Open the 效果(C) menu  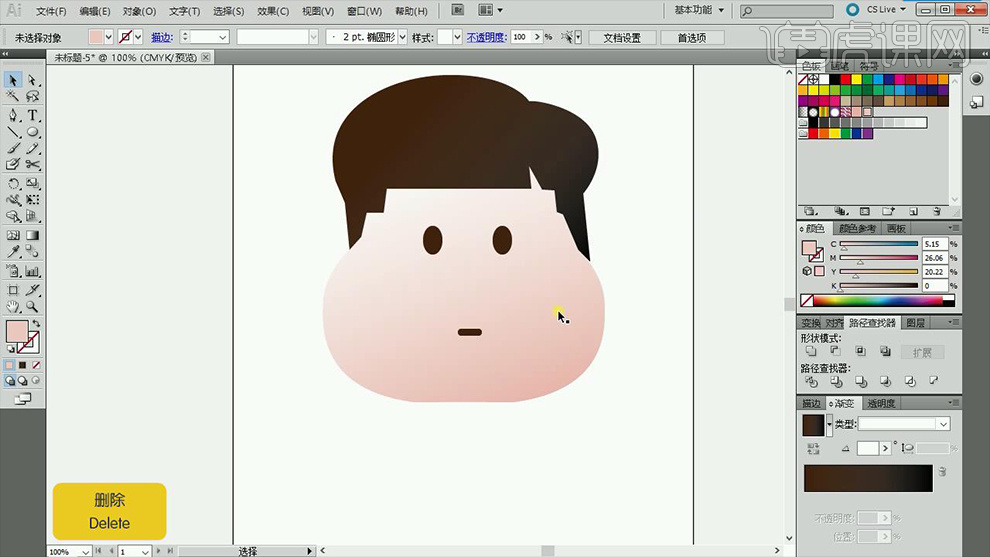(x=273, y=11)
